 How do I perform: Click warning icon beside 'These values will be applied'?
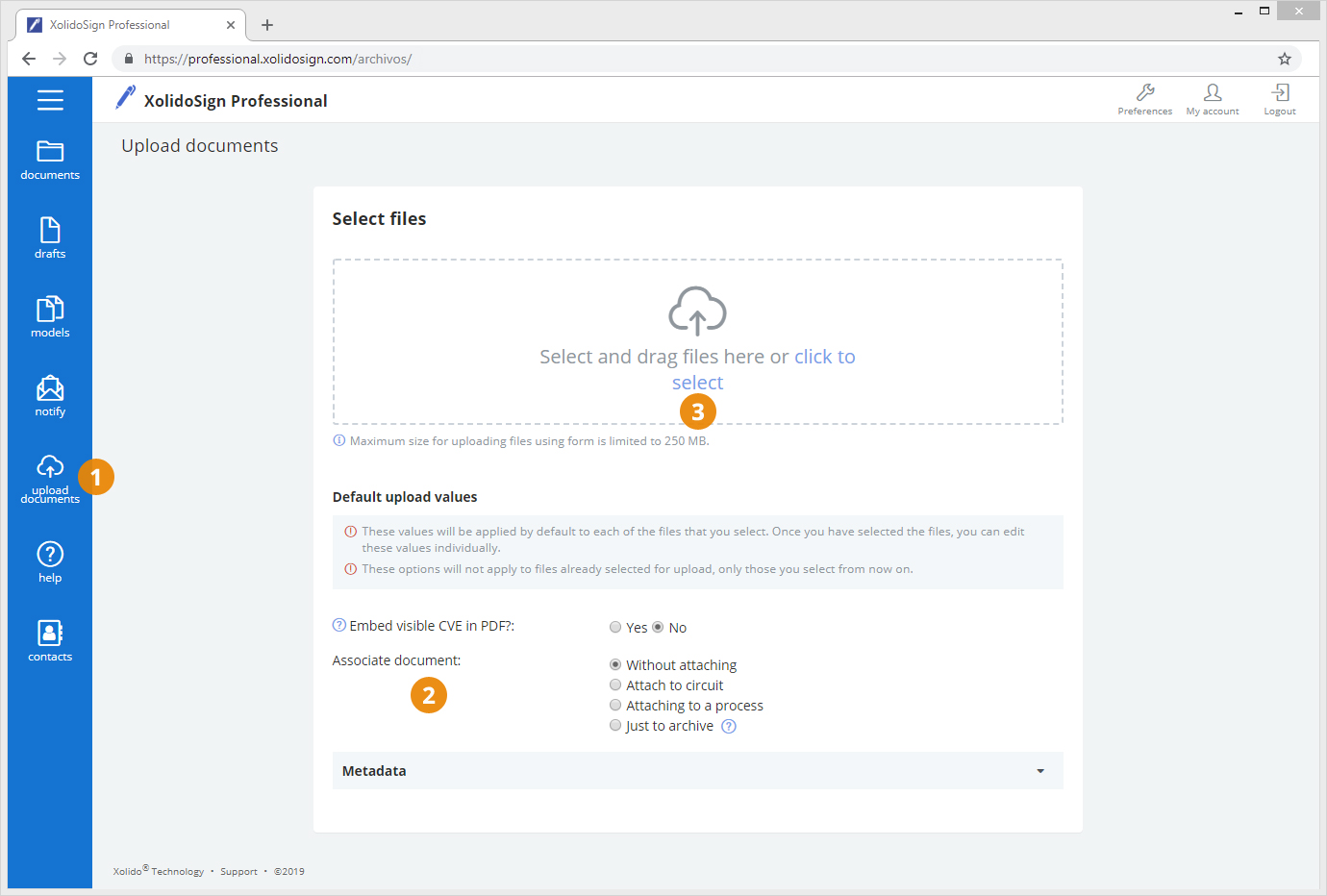pyautogui.click(x=351, y=531)
